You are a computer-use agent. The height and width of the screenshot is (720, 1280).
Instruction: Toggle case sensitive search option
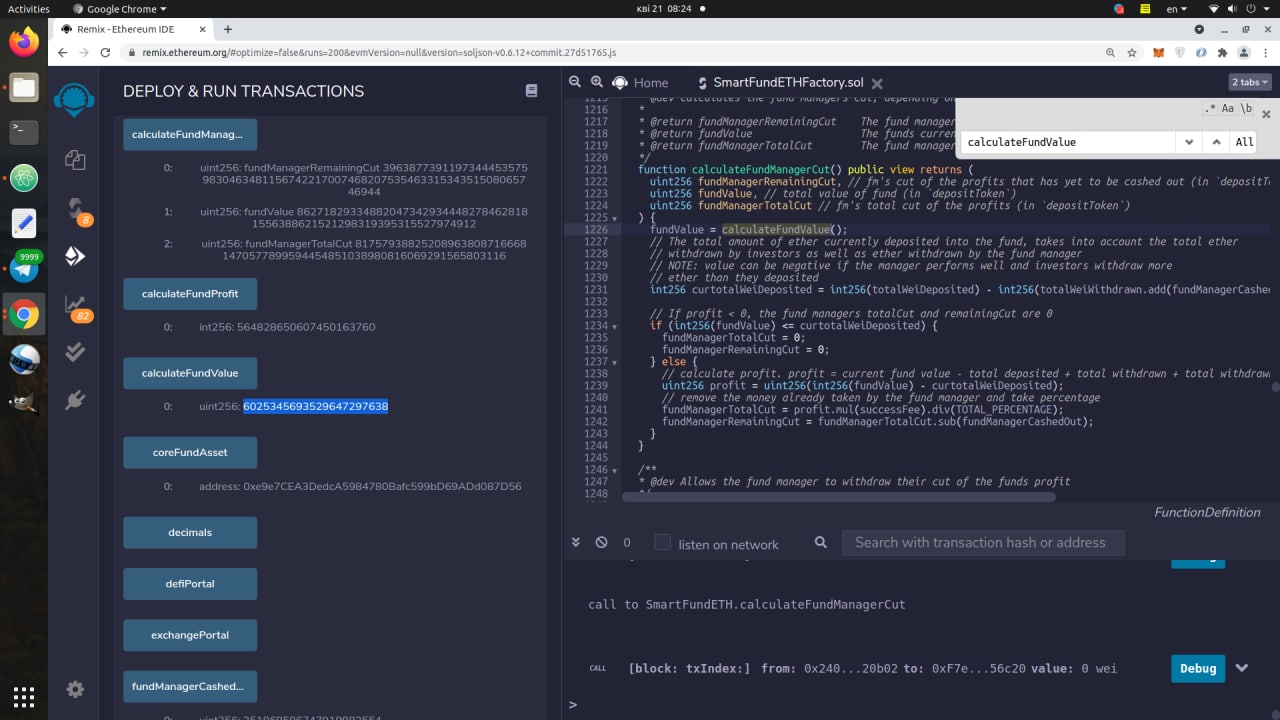(x=1229, y=109)
